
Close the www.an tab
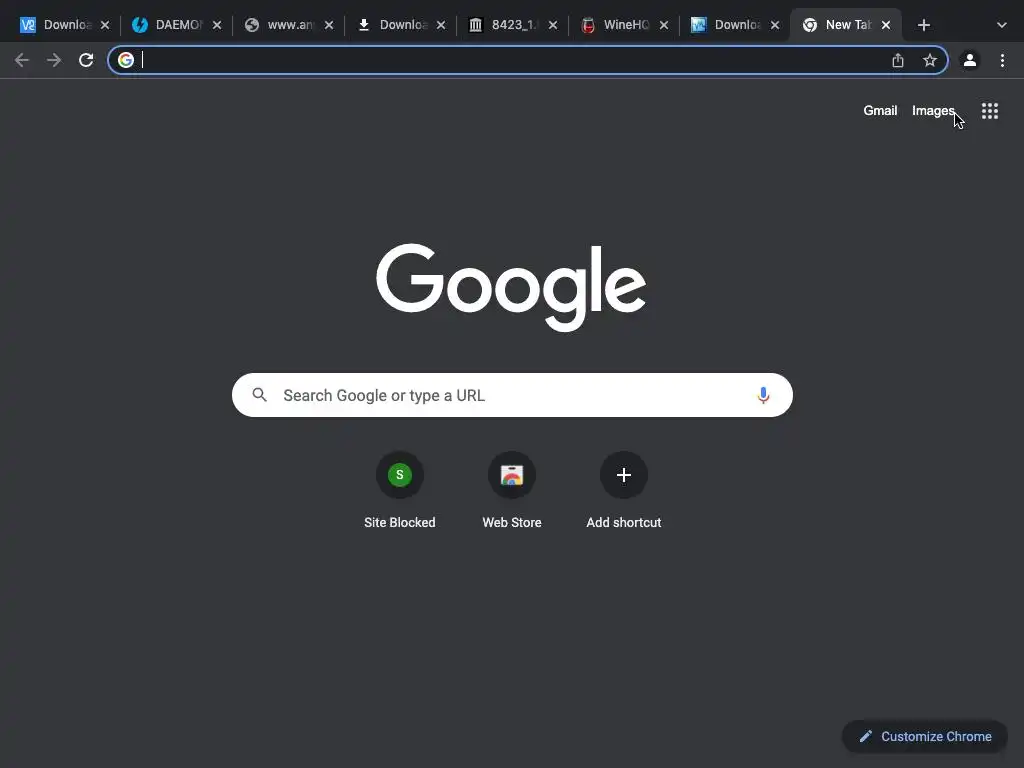328,25
